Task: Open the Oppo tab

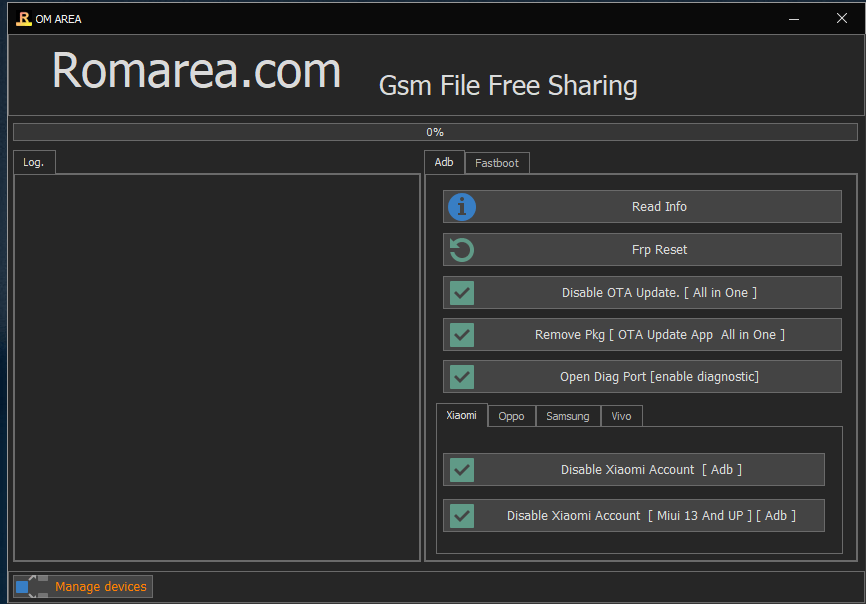Action: tap(511, 415)
